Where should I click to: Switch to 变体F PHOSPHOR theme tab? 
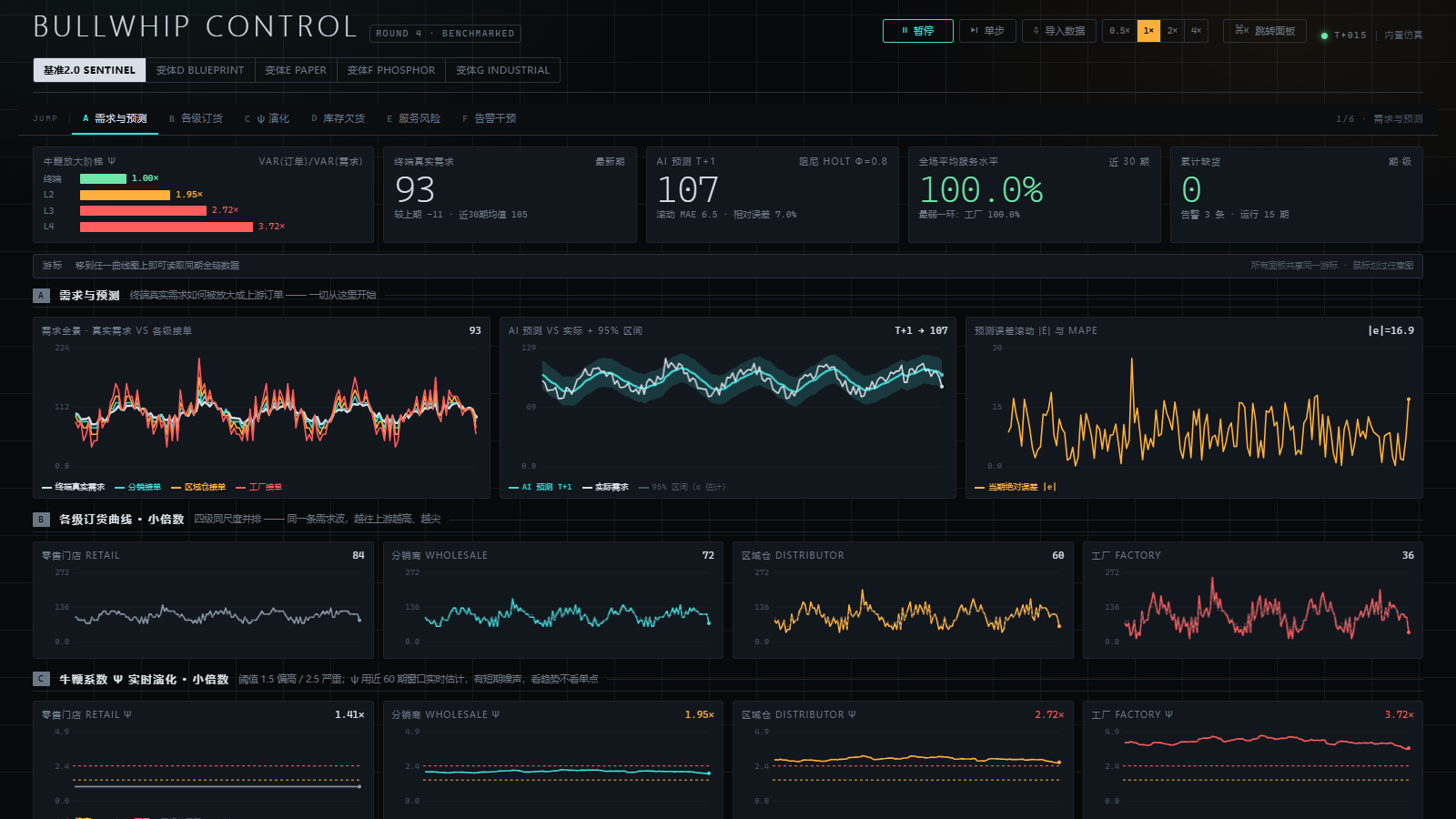tap(391, 70)
